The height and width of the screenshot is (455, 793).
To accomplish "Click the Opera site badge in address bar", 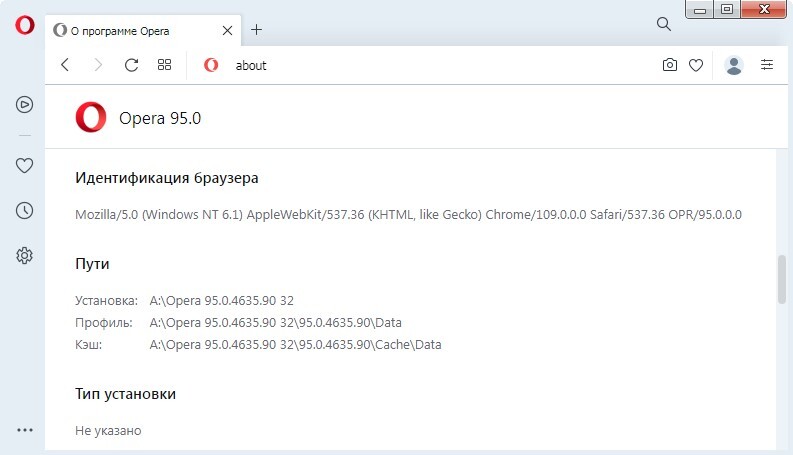I will pos(211,65).
